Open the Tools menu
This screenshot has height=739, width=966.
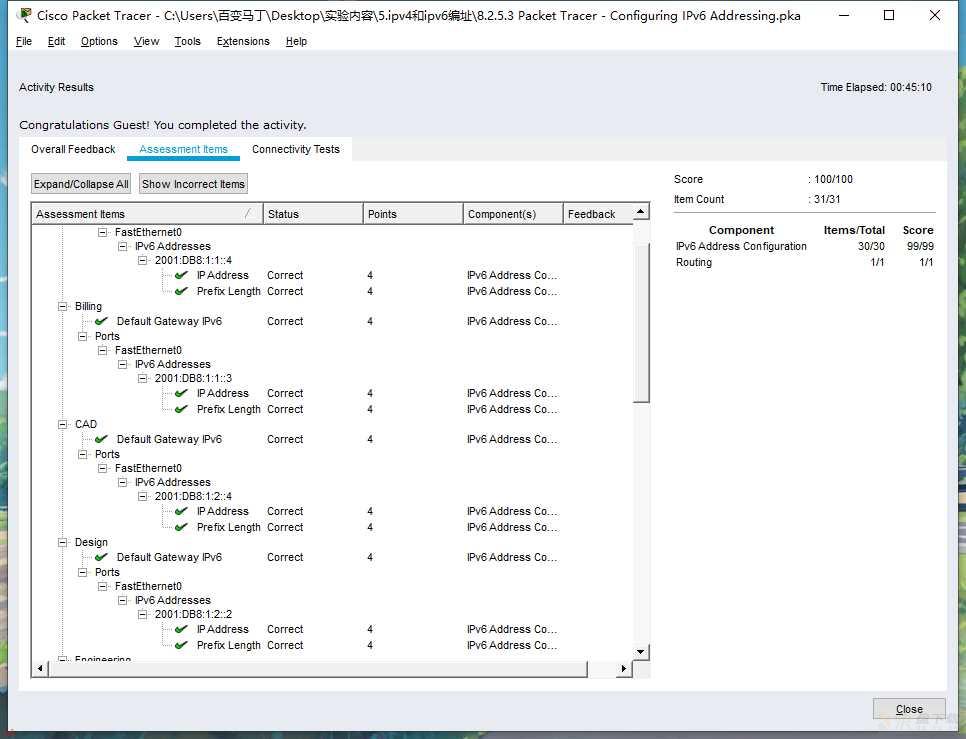click(x=187, y=41)
